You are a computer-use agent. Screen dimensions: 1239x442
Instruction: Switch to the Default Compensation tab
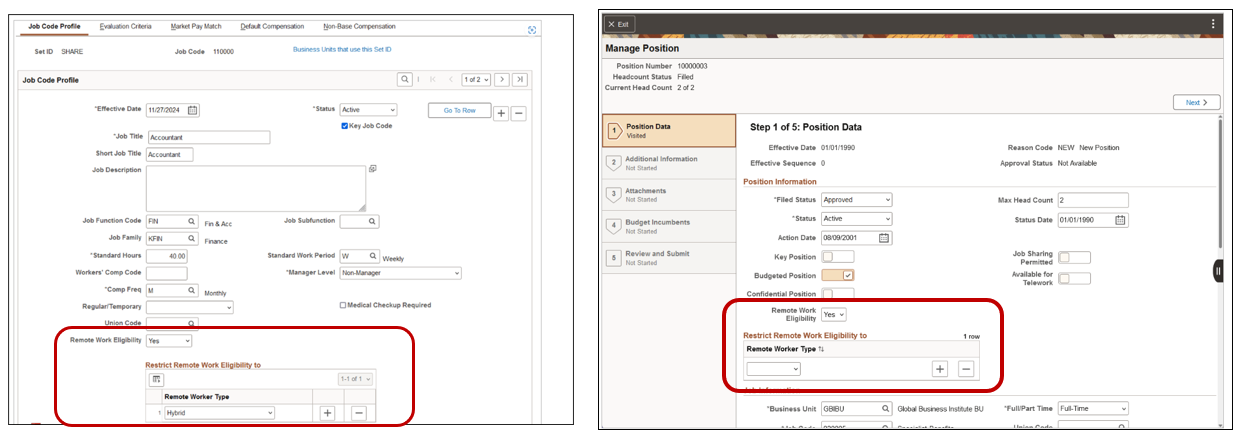click(x=270, y=25)
